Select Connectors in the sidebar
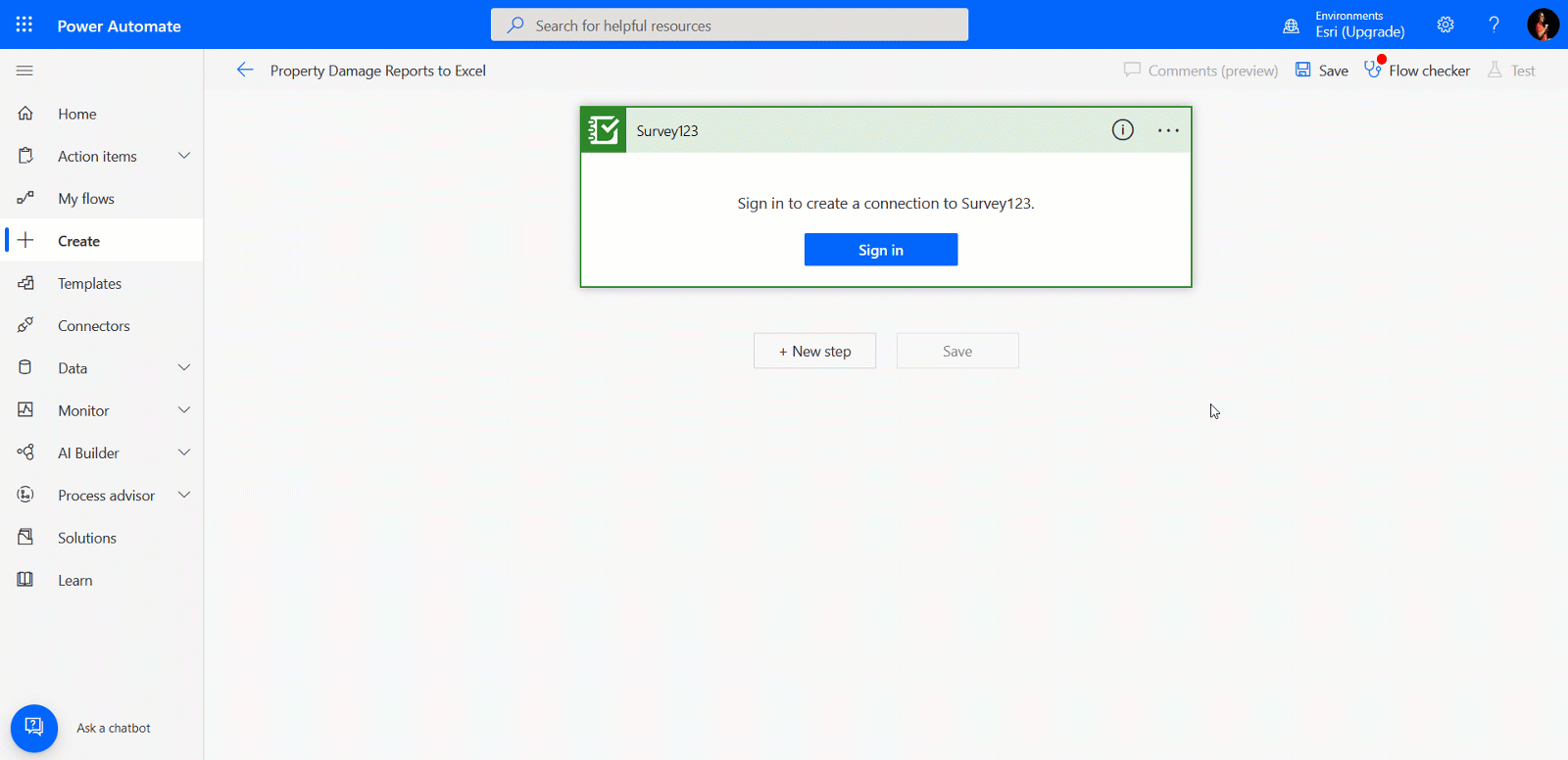Image resolution: width=1568 pixels, height=760 pixels. click(x=102, y=325)
